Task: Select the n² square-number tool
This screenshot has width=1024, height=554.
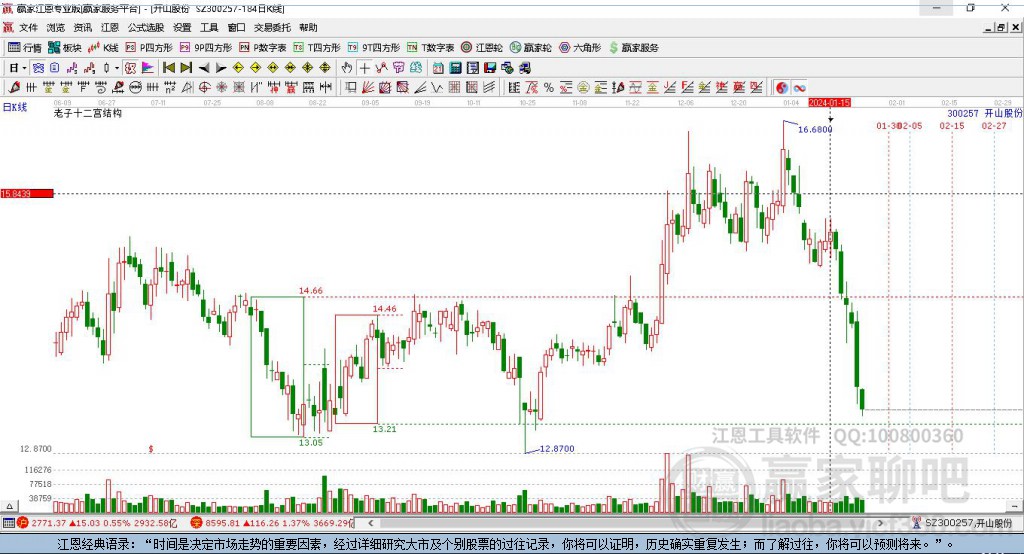Action: [170, 87]
